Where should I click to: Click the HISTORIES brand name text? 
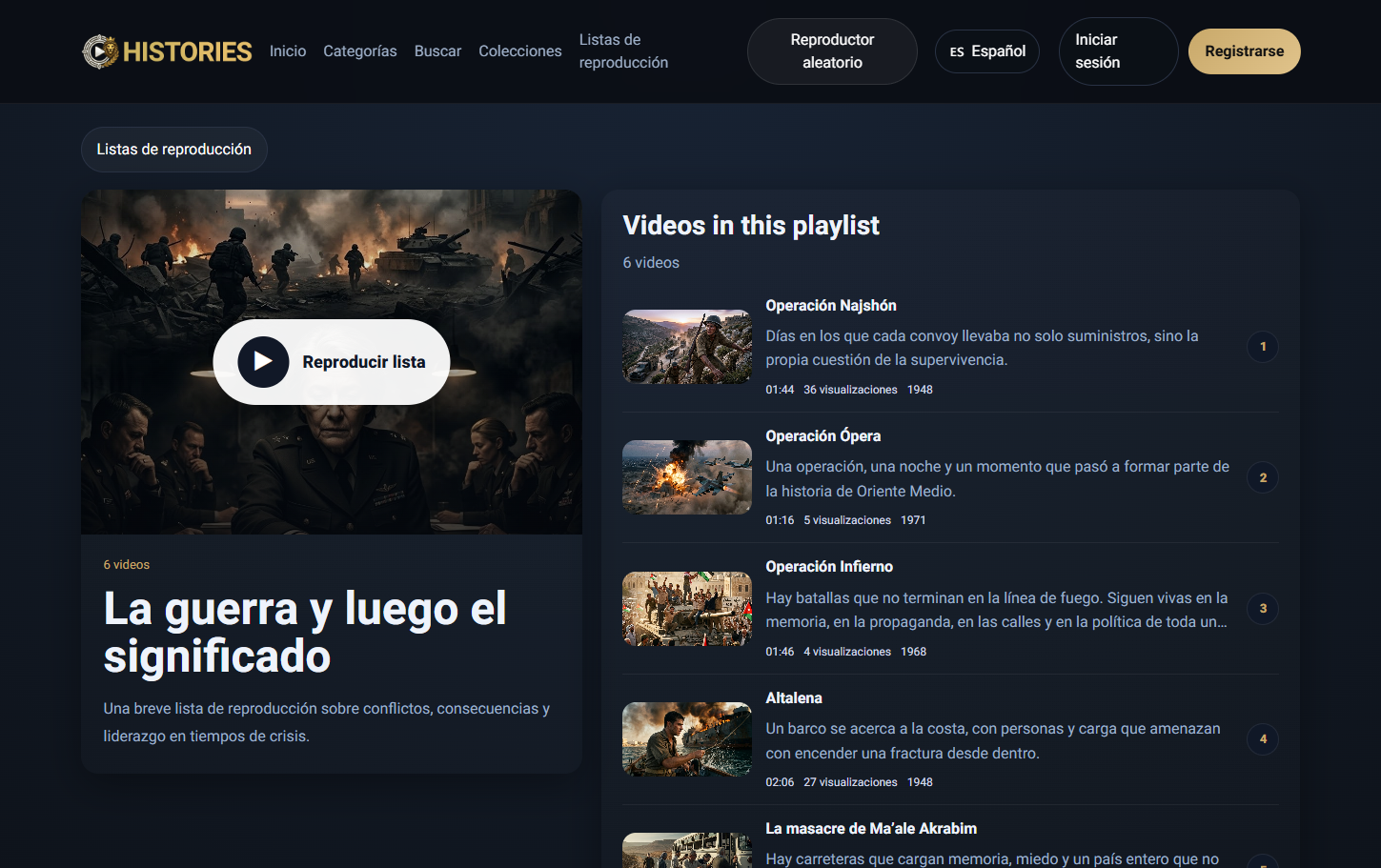(188, 51)
